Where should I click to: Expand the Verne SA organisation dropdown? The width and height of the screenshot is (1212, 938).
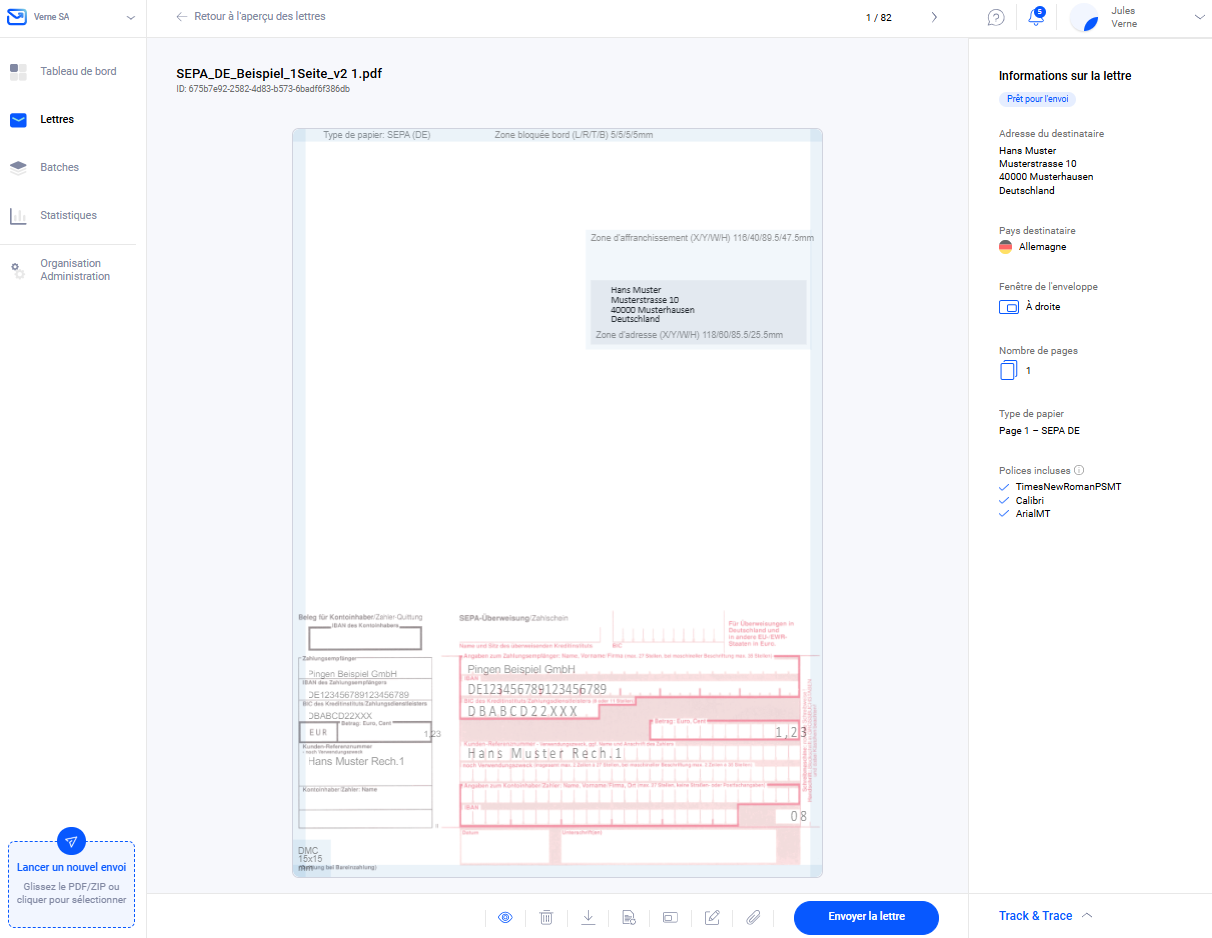130,17
